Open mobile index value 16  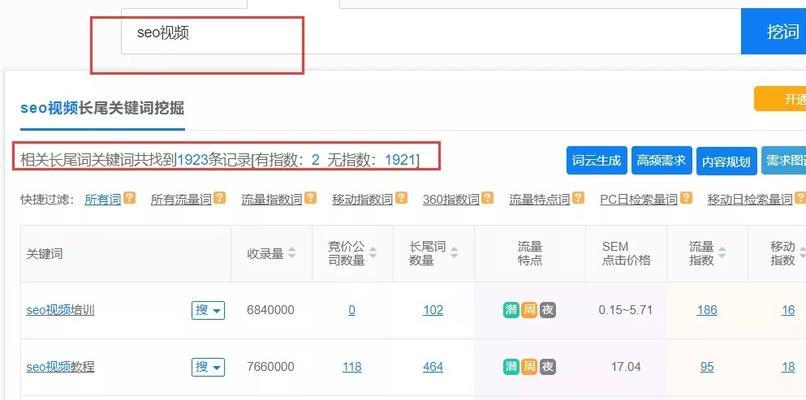click(x=788, y=310)
